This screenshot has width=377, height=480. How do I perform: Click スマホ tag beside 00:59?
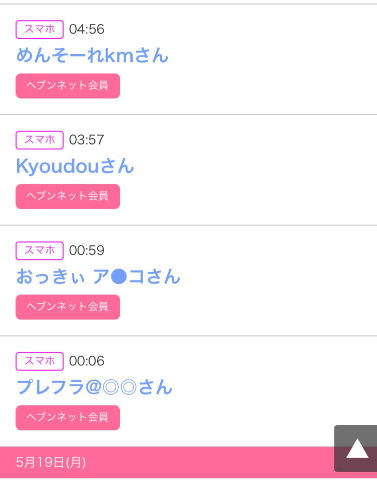40,251
